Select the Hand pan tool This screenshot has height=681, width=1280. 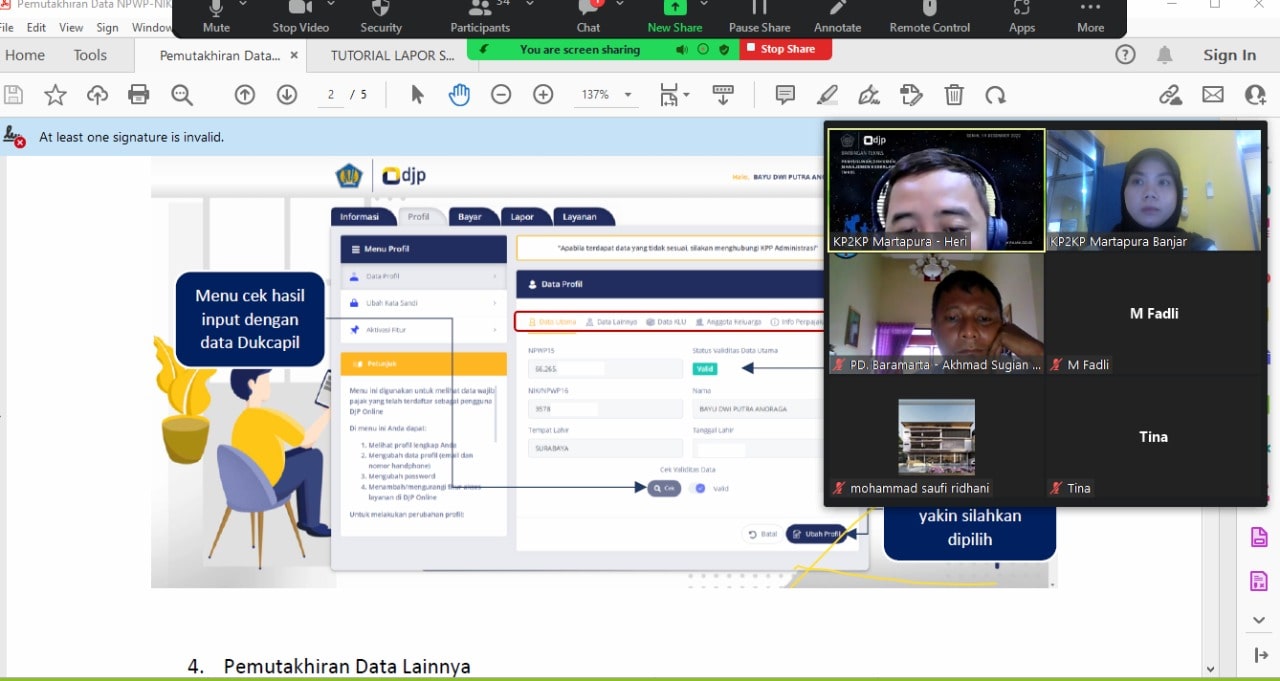459,95
